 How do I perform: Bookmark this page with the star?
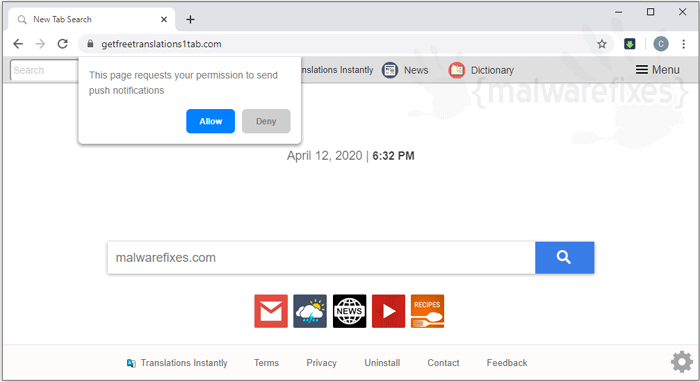pos(602,44)
